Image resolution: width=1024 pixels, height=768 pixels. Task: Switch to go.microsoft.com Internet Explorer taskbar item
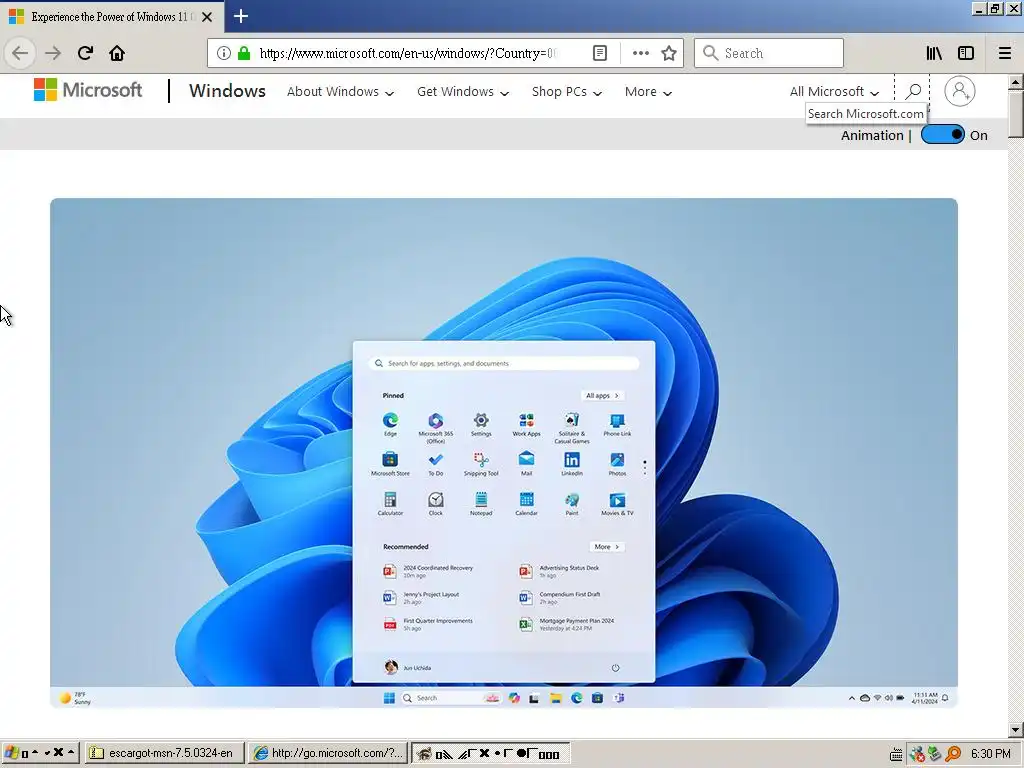[329, 753]
